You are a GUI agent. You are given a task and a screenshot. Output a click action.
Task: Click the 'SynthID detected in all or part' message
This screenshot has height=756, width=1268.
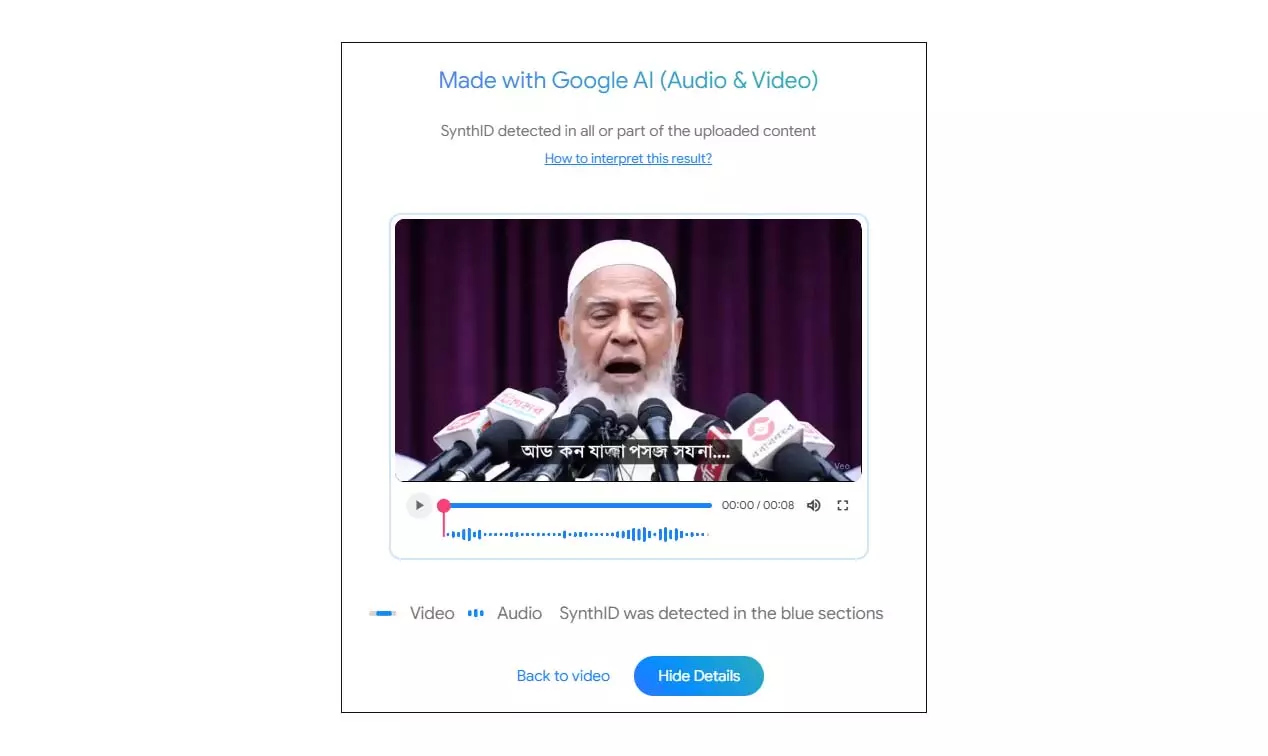pos(628,131)
